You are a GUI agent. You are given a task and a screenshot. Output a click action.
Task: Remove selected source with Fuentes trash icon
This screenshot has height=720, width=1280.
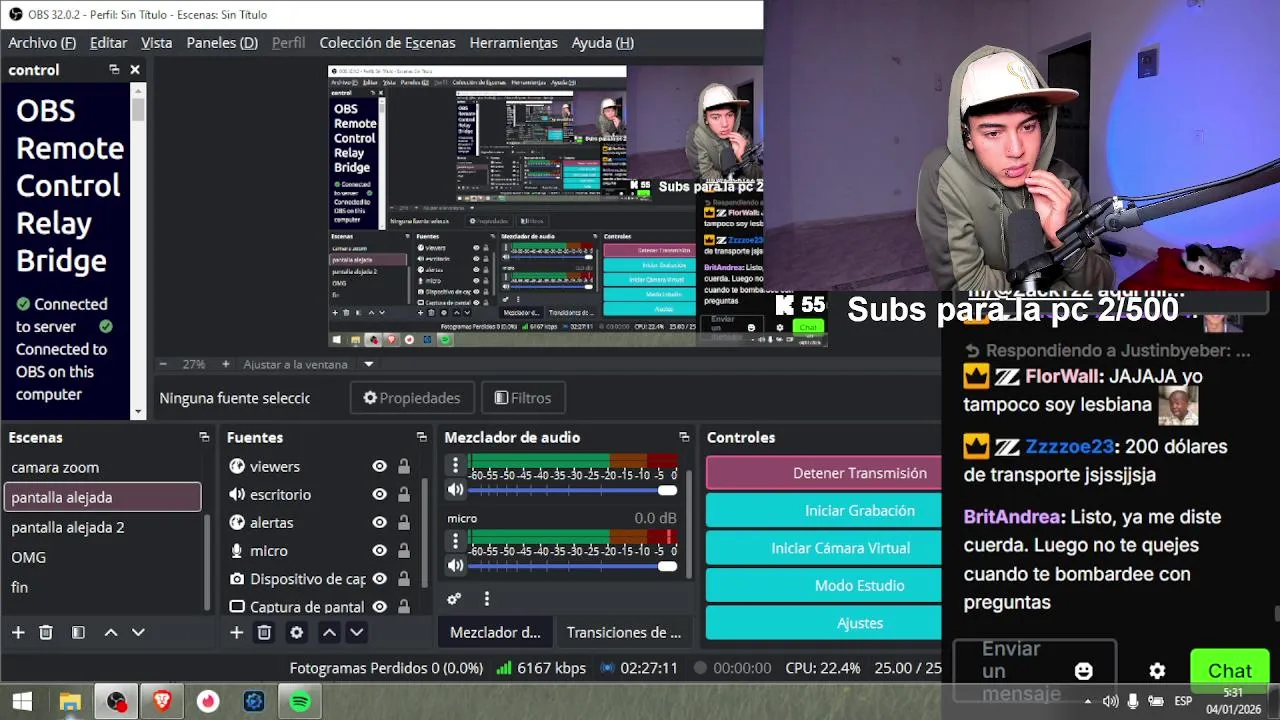pyautogui.click(x=264, y=632)
